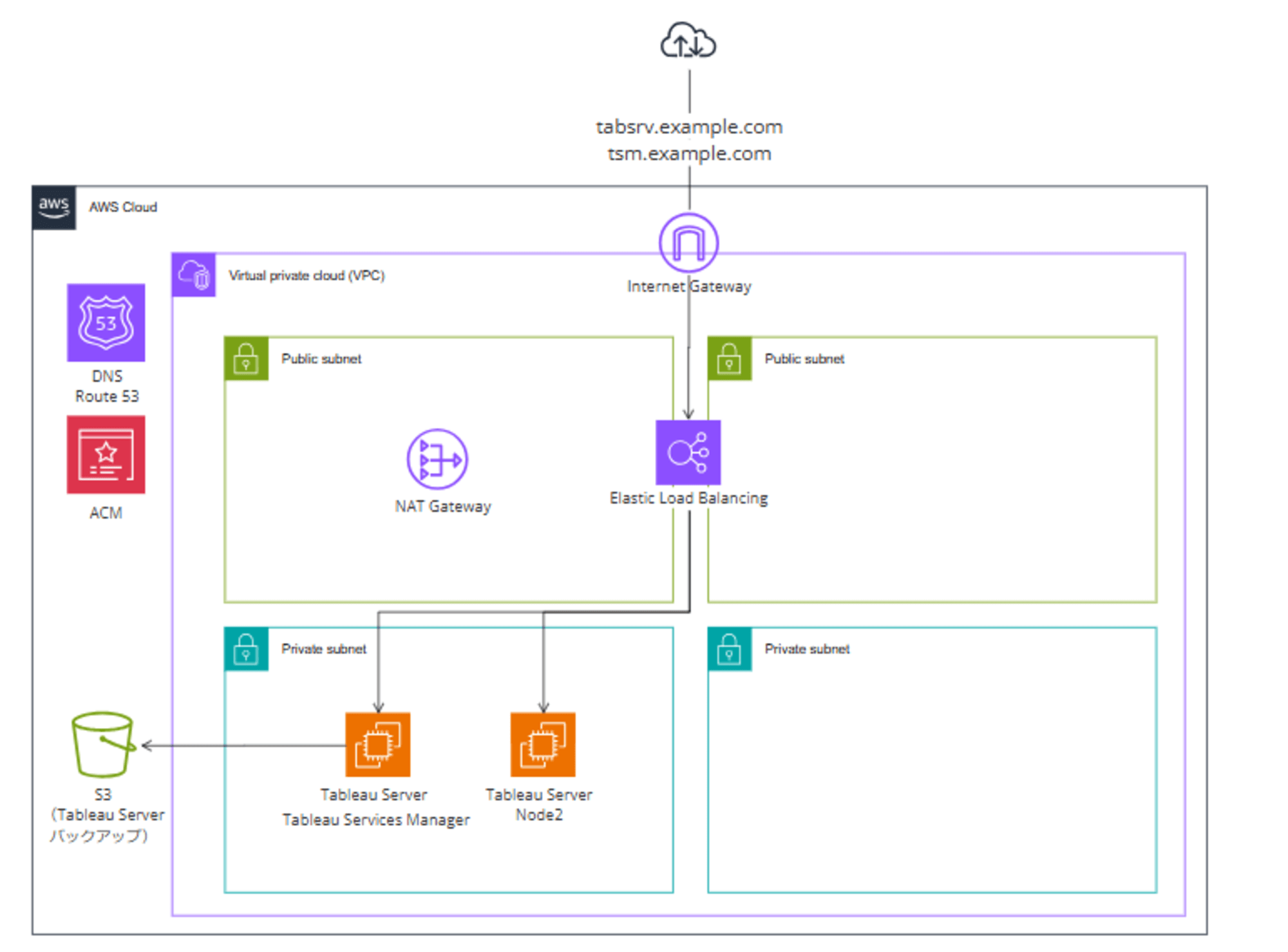Click the right Public subnet lock icon
Screen dimensions: 1288x952
point(730,359)
